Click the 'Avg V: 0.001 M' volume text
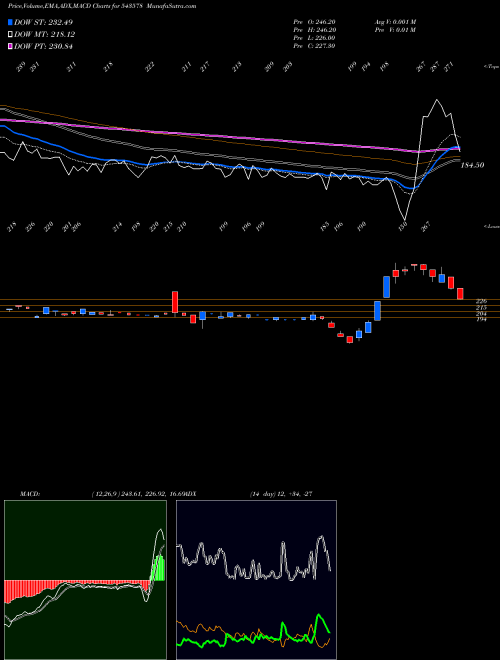The height and width of the screenshot is (660, 500). [395, 22]
